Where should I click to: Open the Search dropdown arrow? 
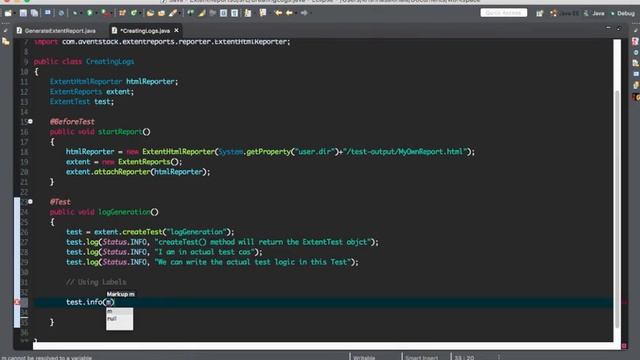tap(179, 13)
